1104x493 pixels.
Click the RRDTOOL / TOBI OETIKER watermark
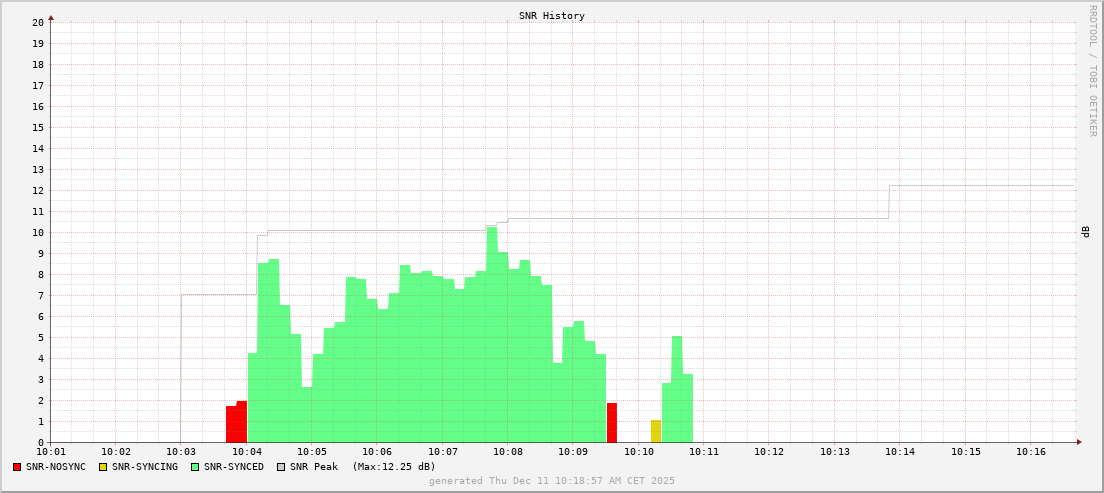[x=1092, y=70]
